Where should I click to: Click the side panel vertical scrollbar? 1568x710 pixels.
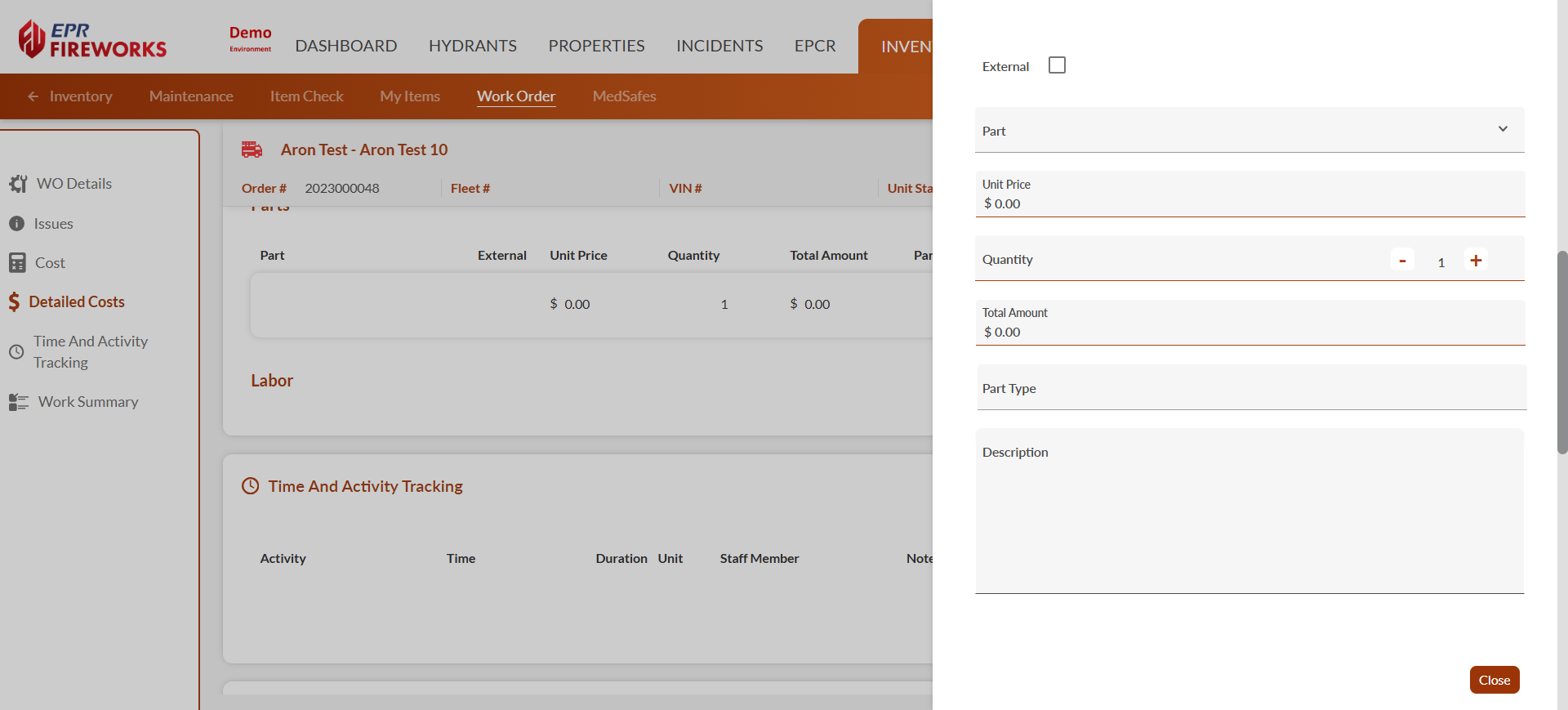click(x=1561, y=351)
